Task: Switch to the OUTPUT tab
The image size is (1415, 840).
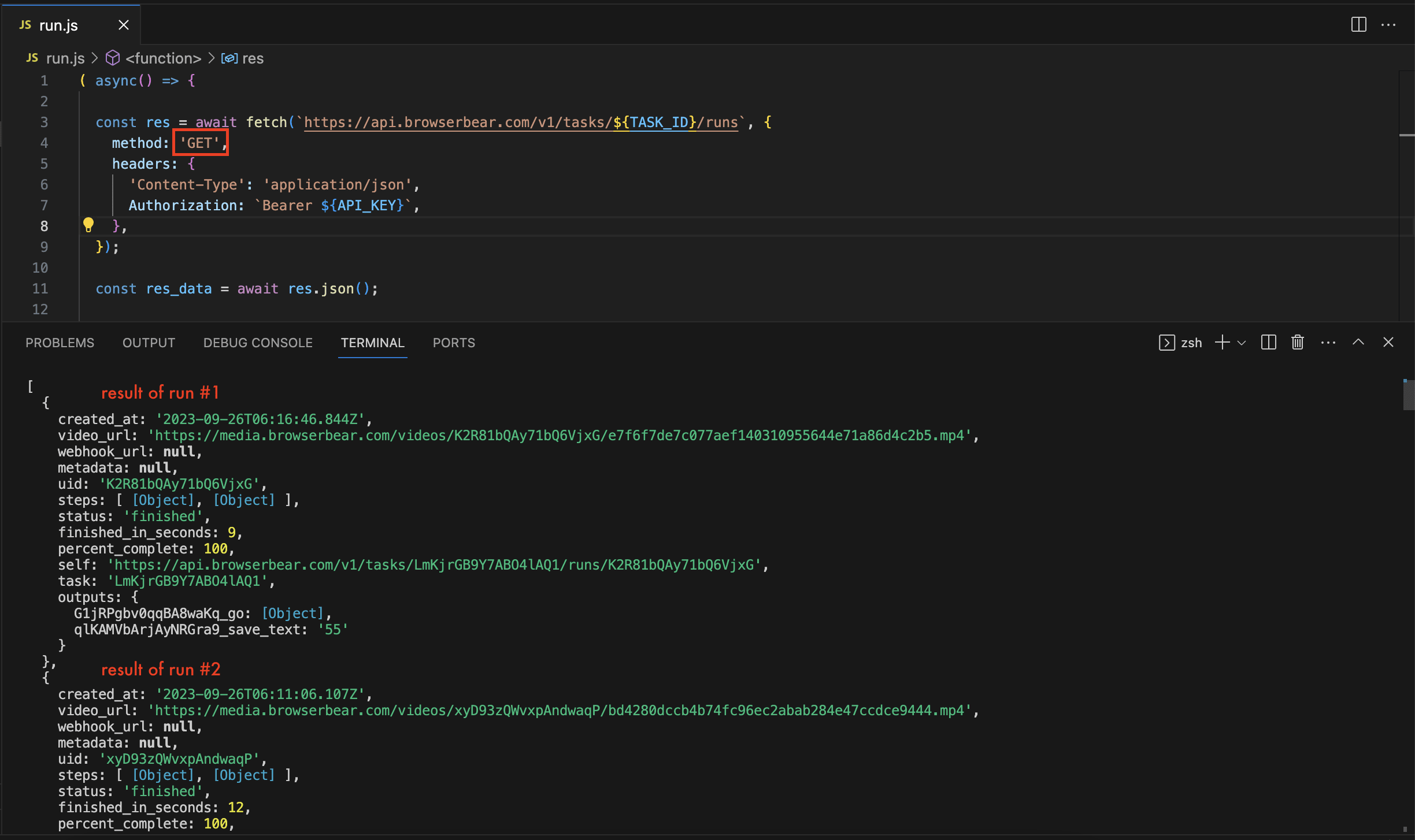Action: [x=149, y=342]
